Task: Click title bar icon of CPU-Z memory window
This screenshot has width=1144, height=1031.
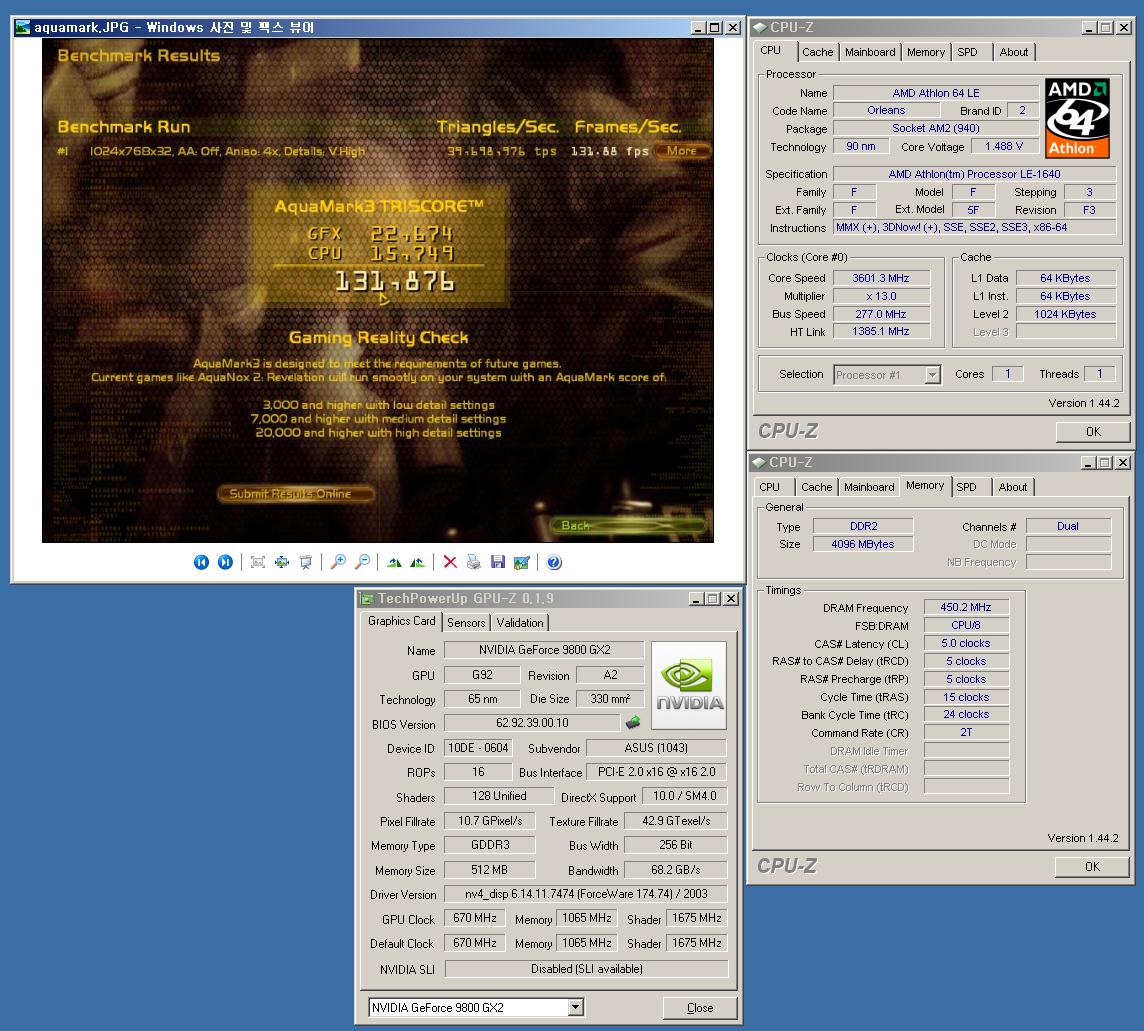Action: click(759, 463)
